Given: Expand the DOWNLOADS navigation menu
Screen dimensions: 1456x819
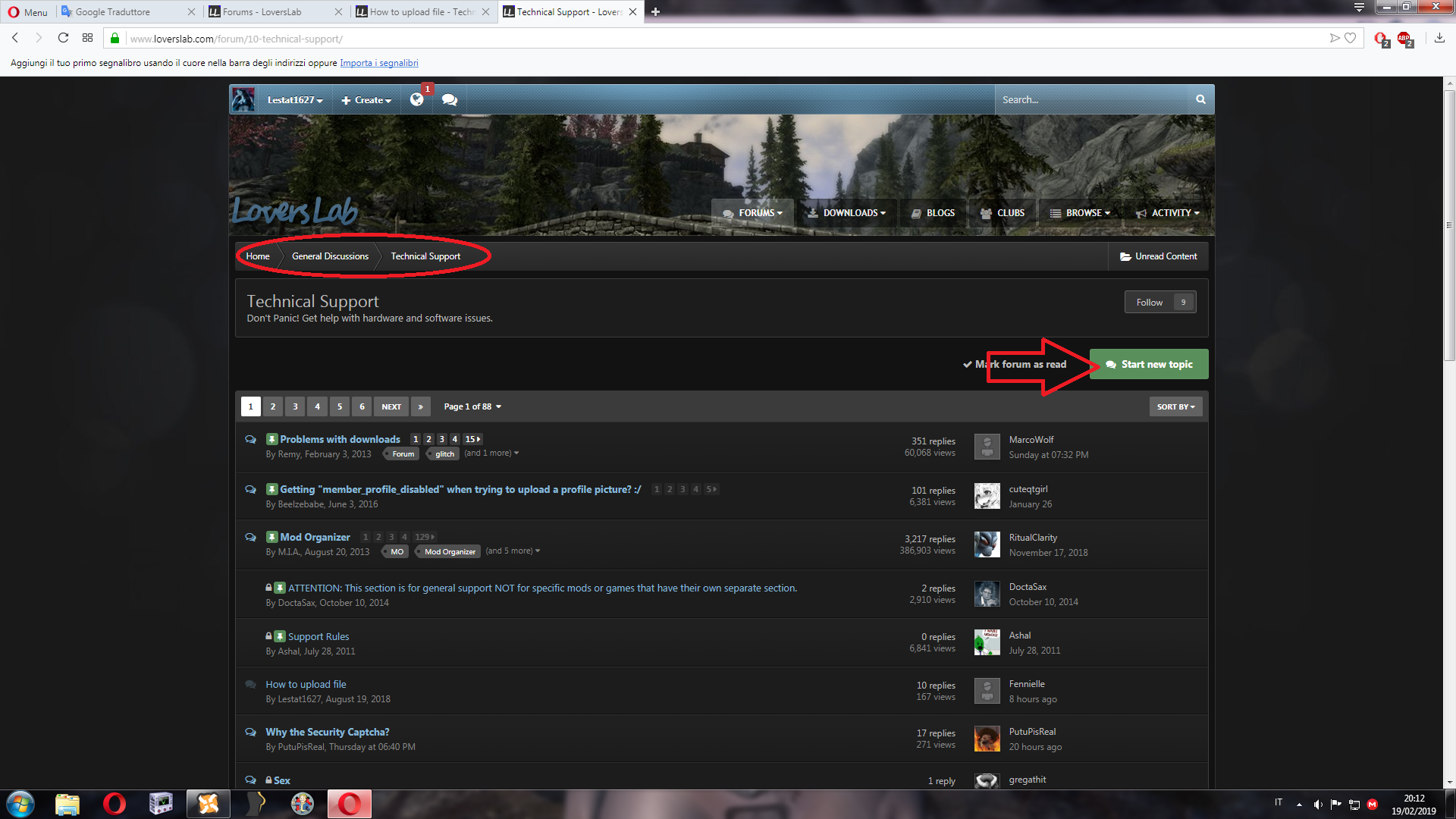Looking at the screenshot, I should pos(846,213).
